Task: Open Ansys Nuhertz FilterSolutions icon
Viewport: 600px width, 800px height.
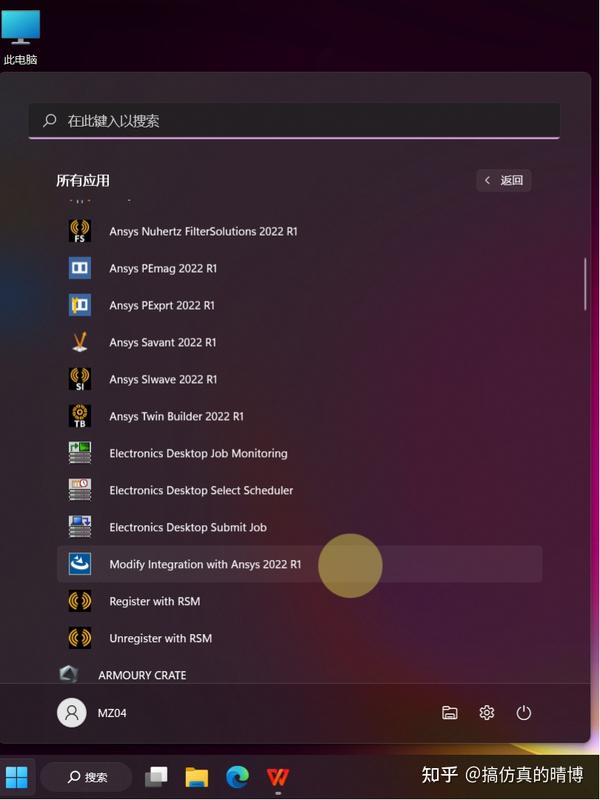Action: tap(80, 231)
